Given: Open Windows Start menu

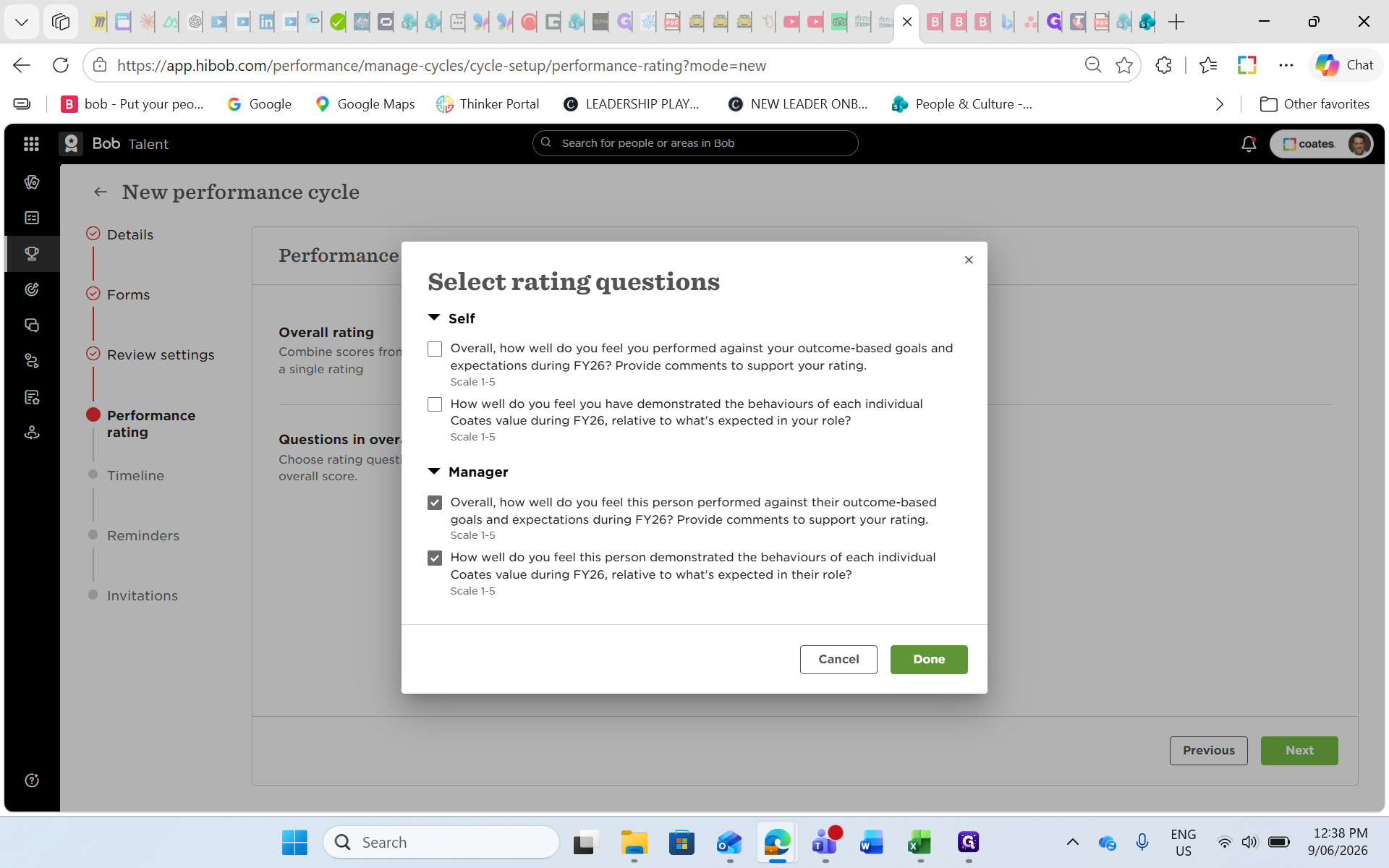Looking at the screenshot, I should [294, 842].
